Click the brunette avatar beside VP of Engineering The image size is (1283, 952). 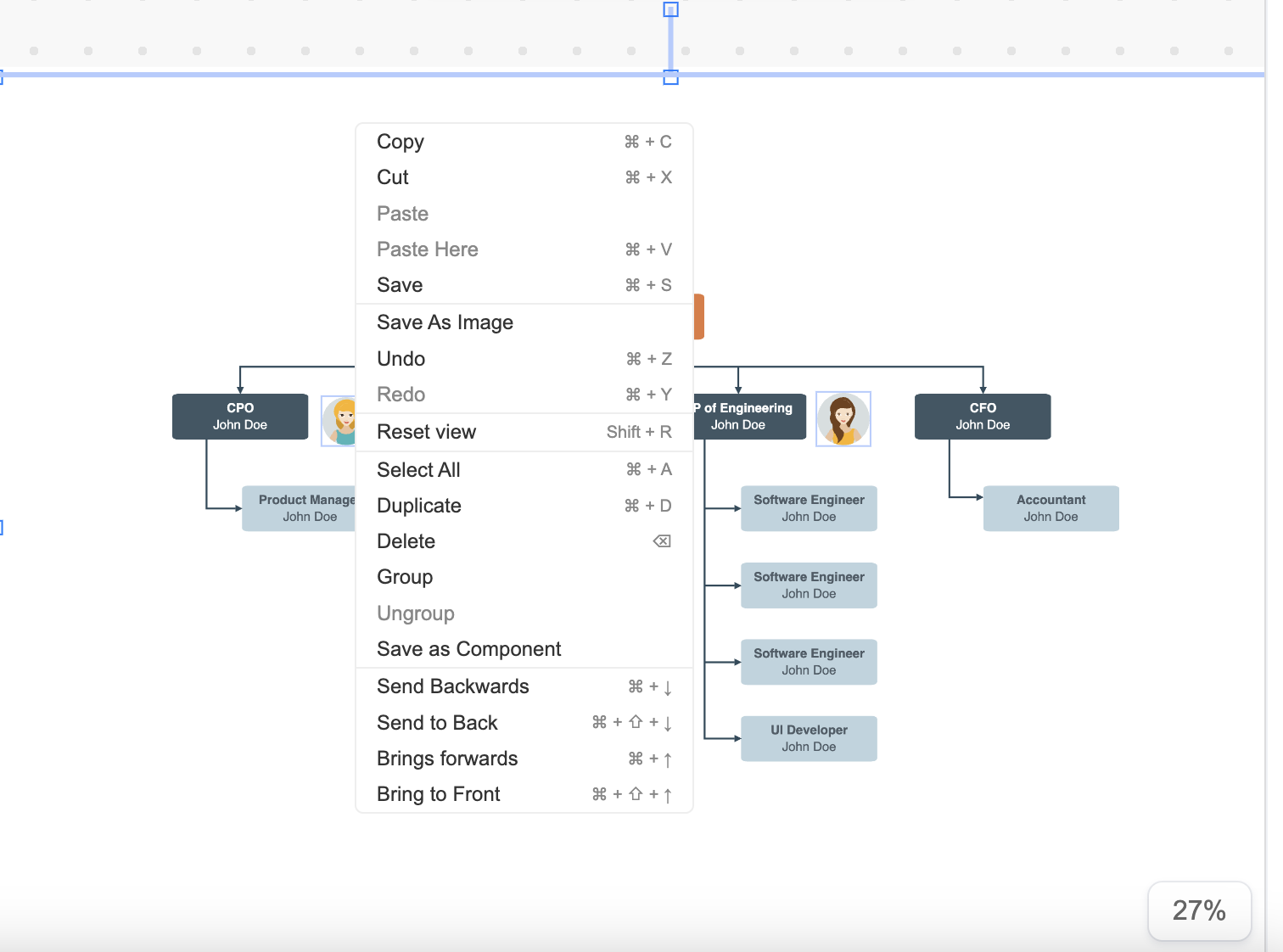point(843,419)
